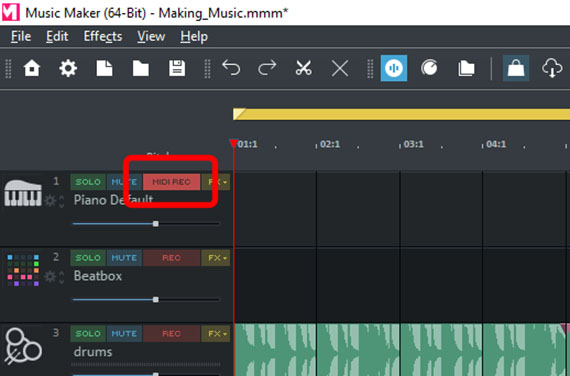570x376 pixels.
Task: Mute the Beatbox track
Action: pyautogui.click(x=124, y=258)
